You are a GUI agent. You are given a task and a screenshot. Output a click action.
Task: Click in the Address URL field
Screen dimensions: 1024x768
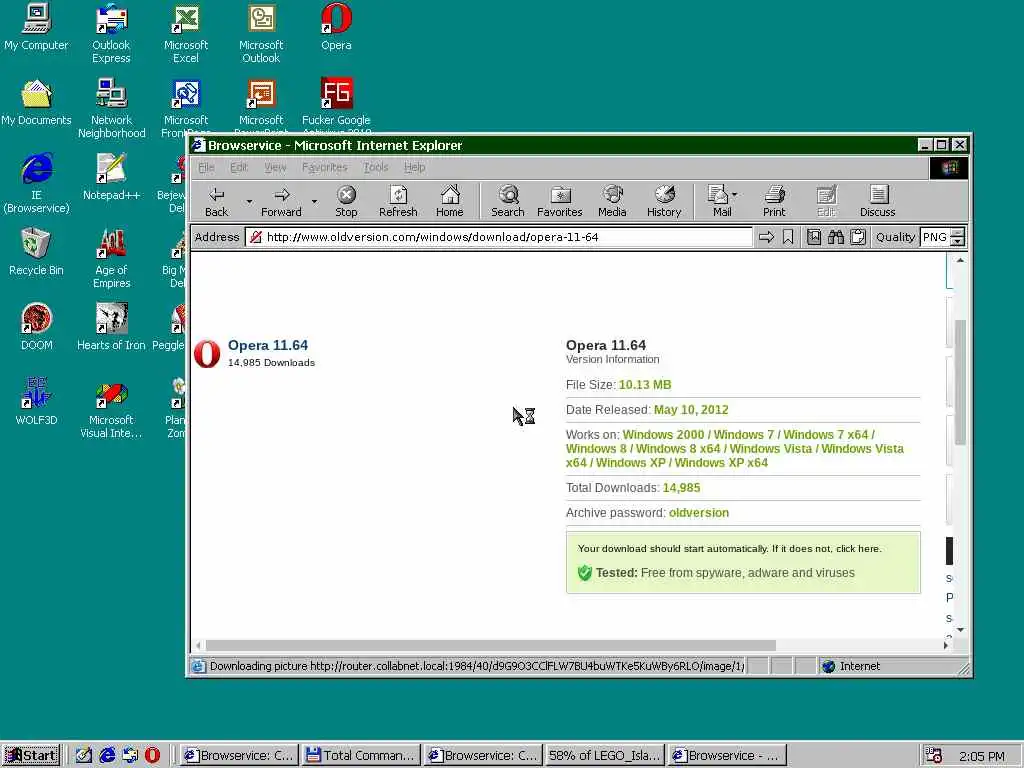(x=498, y=237)
